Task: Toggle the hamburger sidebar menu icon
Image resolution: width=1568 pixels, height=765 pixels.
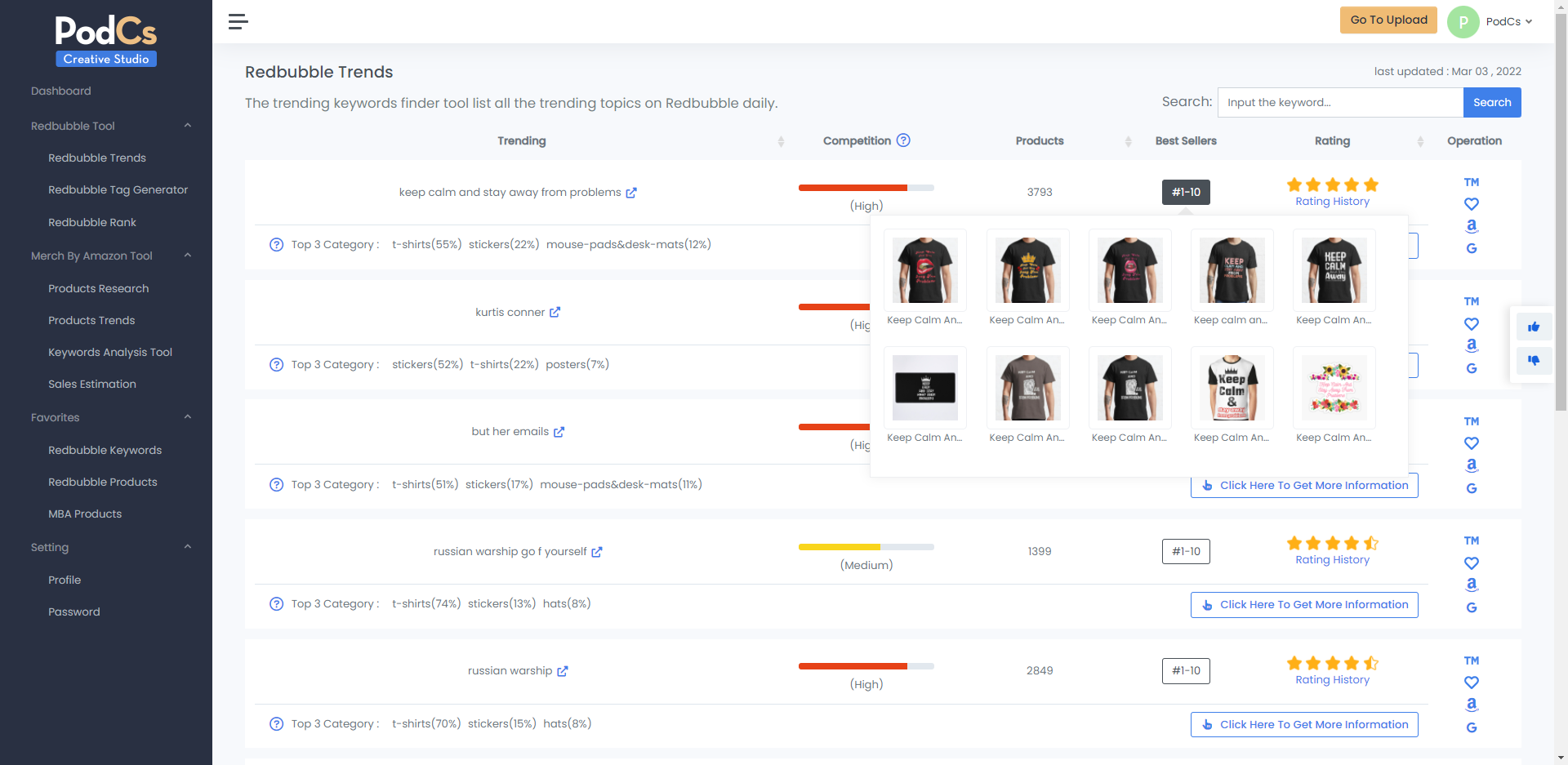Action: click(x=238, y=21)
